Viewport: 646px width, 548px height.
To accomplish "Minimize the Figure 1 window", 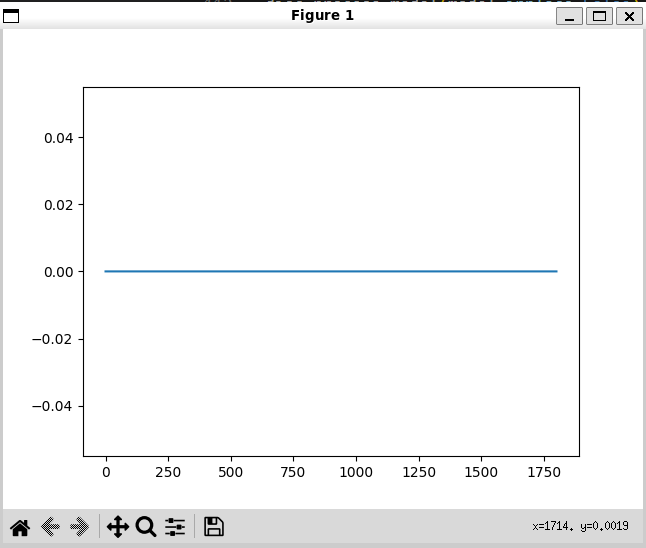I will (569, 16).
